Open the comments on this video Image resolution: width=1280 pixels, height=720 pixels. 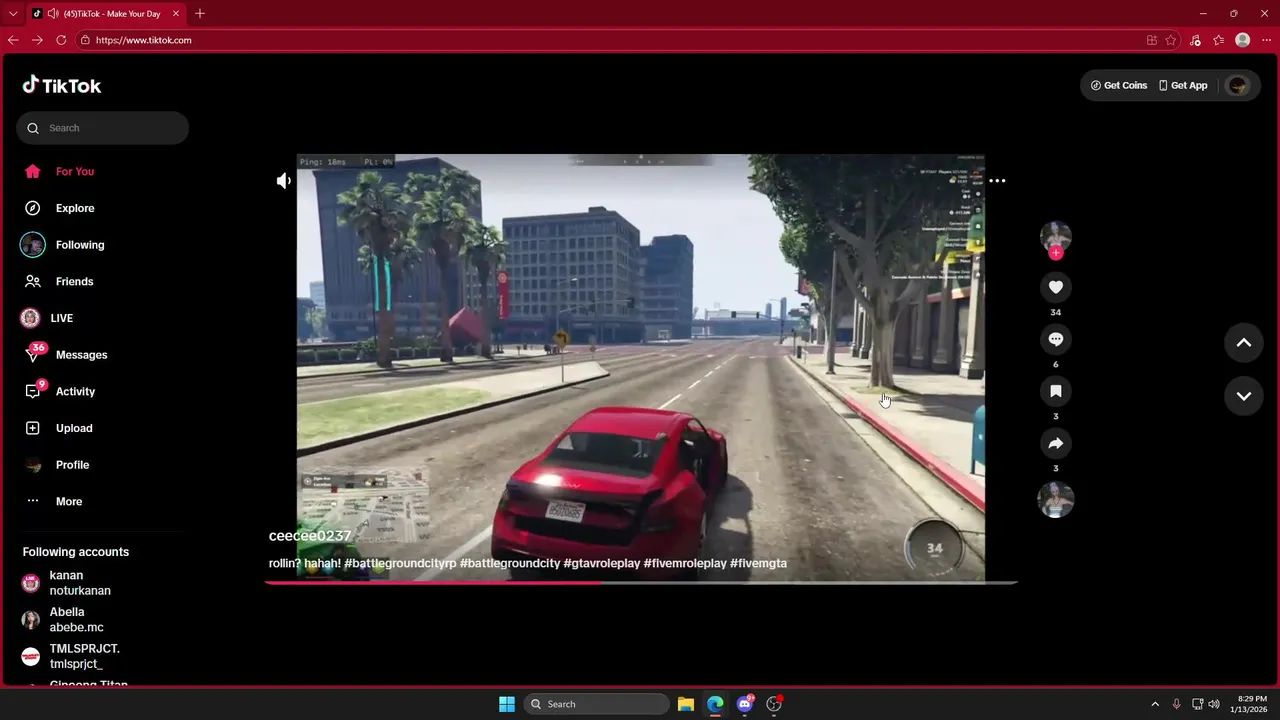[1056, 339]
